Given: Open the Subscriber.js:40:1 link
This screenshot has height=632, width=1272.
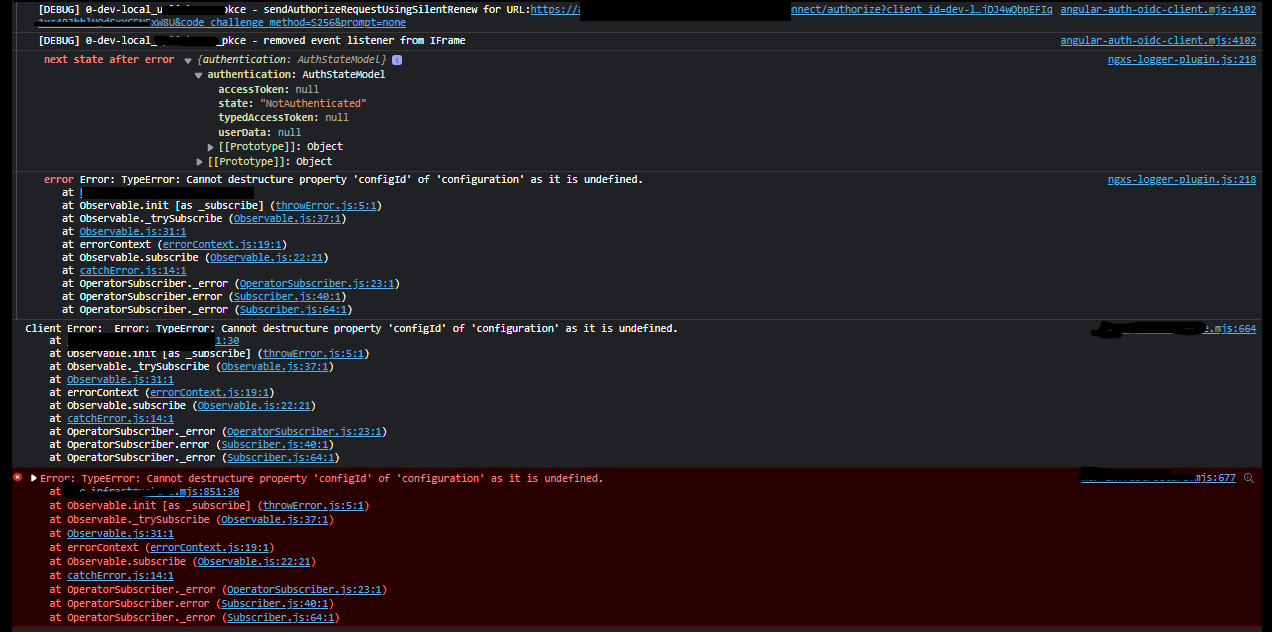Looking at the screenshot, I should (287, 296).
